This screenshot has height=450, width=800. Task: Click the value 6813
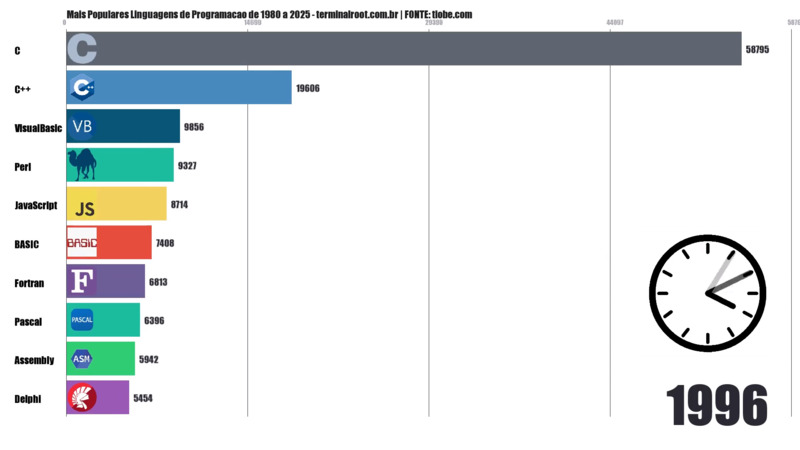click(158, 282)
